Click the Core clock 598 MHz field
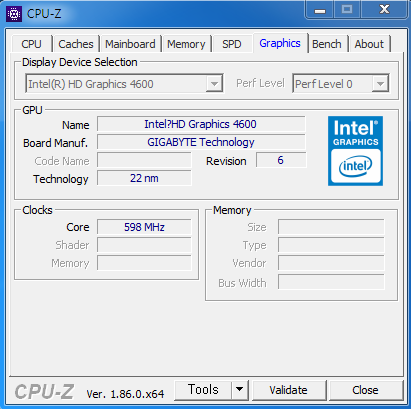Screen dimensions: 411x409 click(x=144, y=227)
